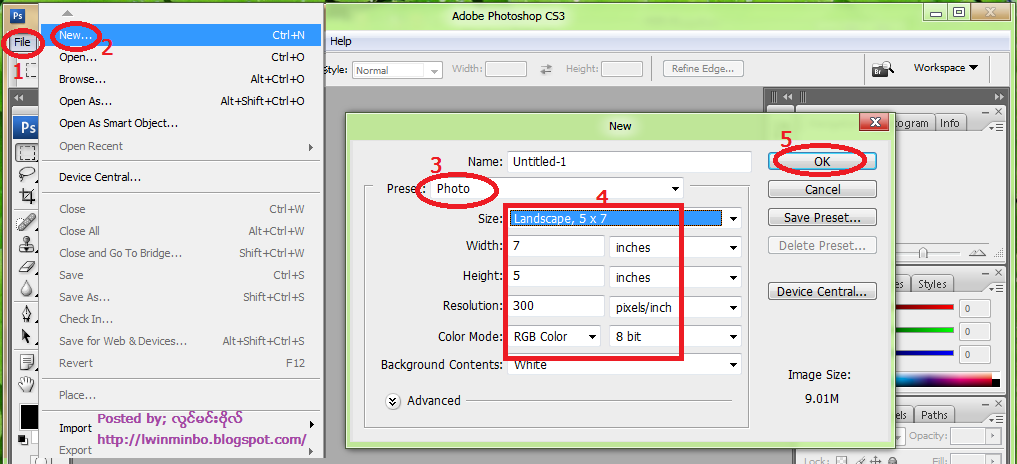Switch to the Styles panel tab

pyautogui.click(x=933, y=284)
